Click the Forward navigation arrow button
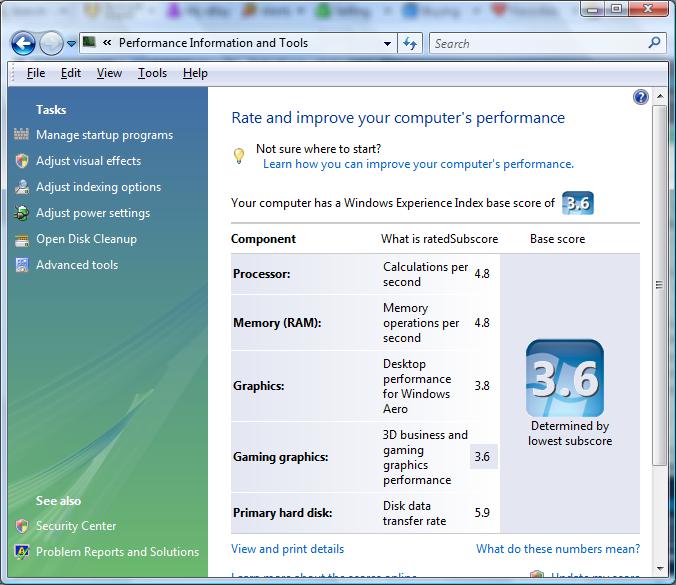Screen dimensions: 676x585 51,43
